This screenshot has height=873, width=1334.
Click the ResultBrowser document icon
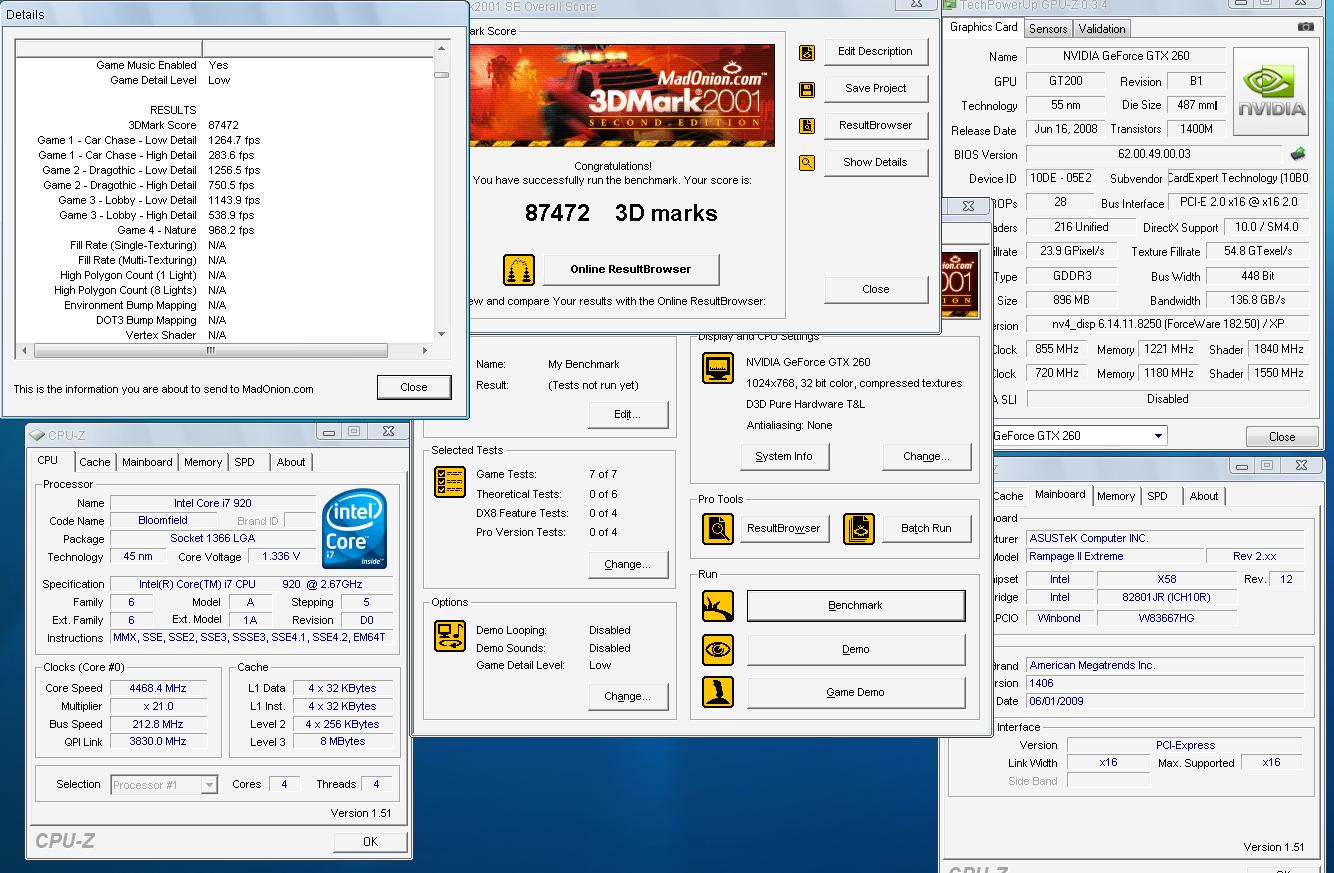point(807,126)
